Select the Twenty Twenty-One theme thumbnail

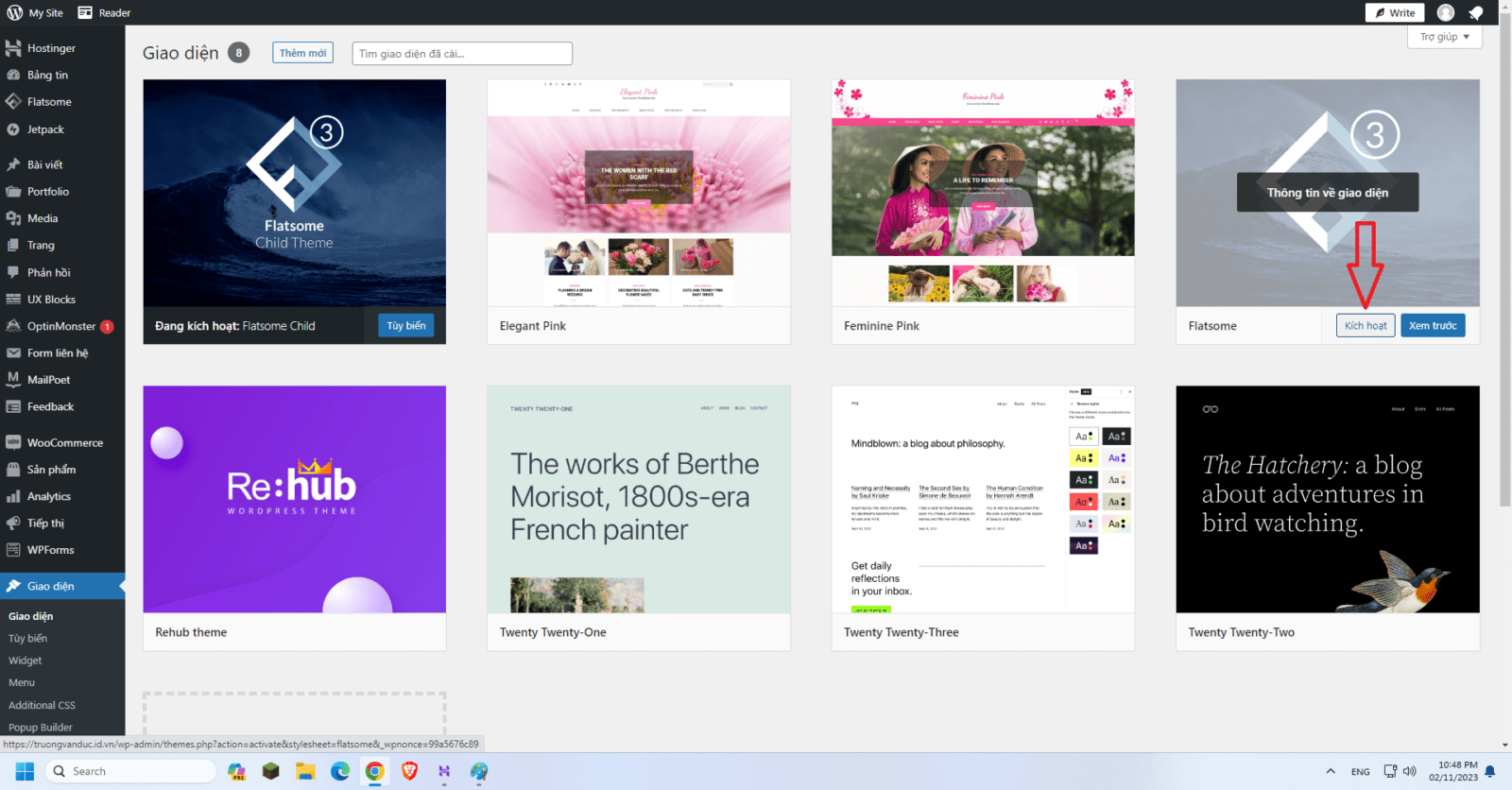point(639,499)
